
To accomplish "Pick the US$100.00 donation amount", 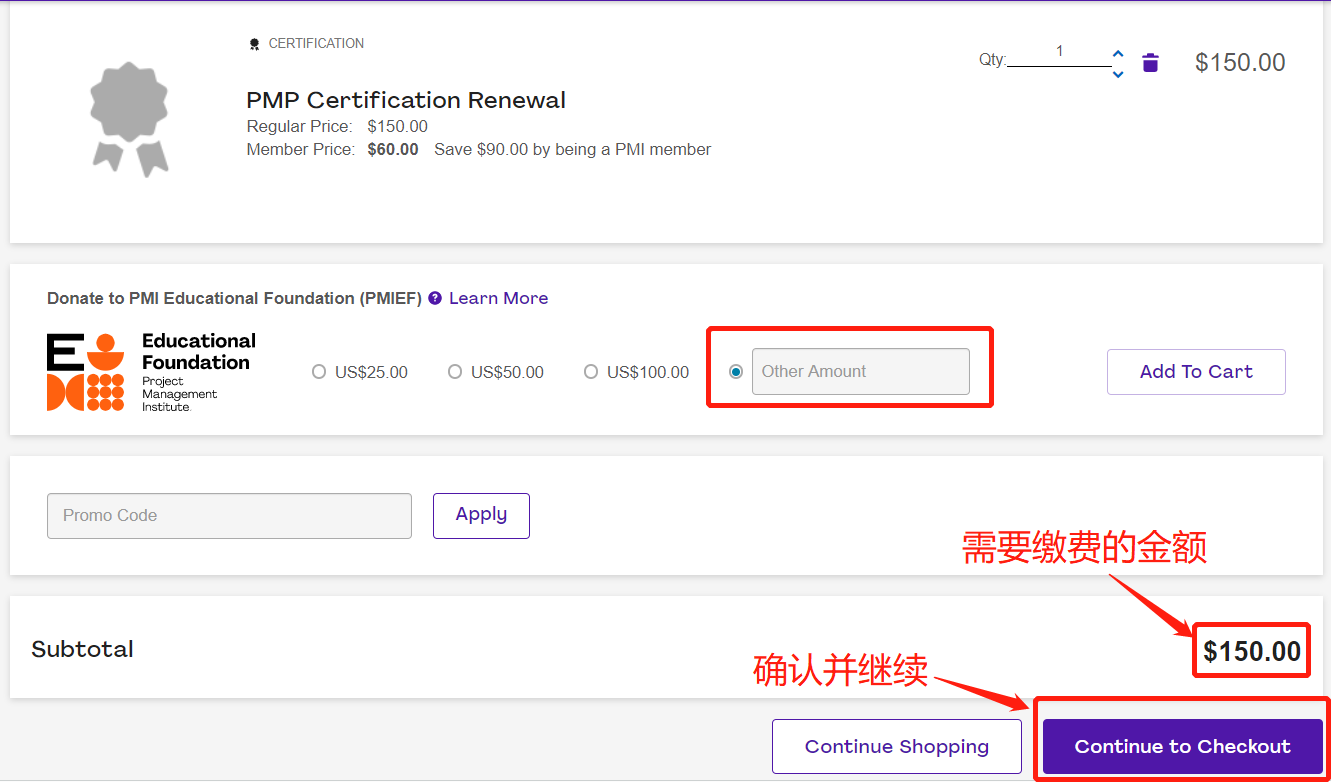I will (x=591, y=372).
